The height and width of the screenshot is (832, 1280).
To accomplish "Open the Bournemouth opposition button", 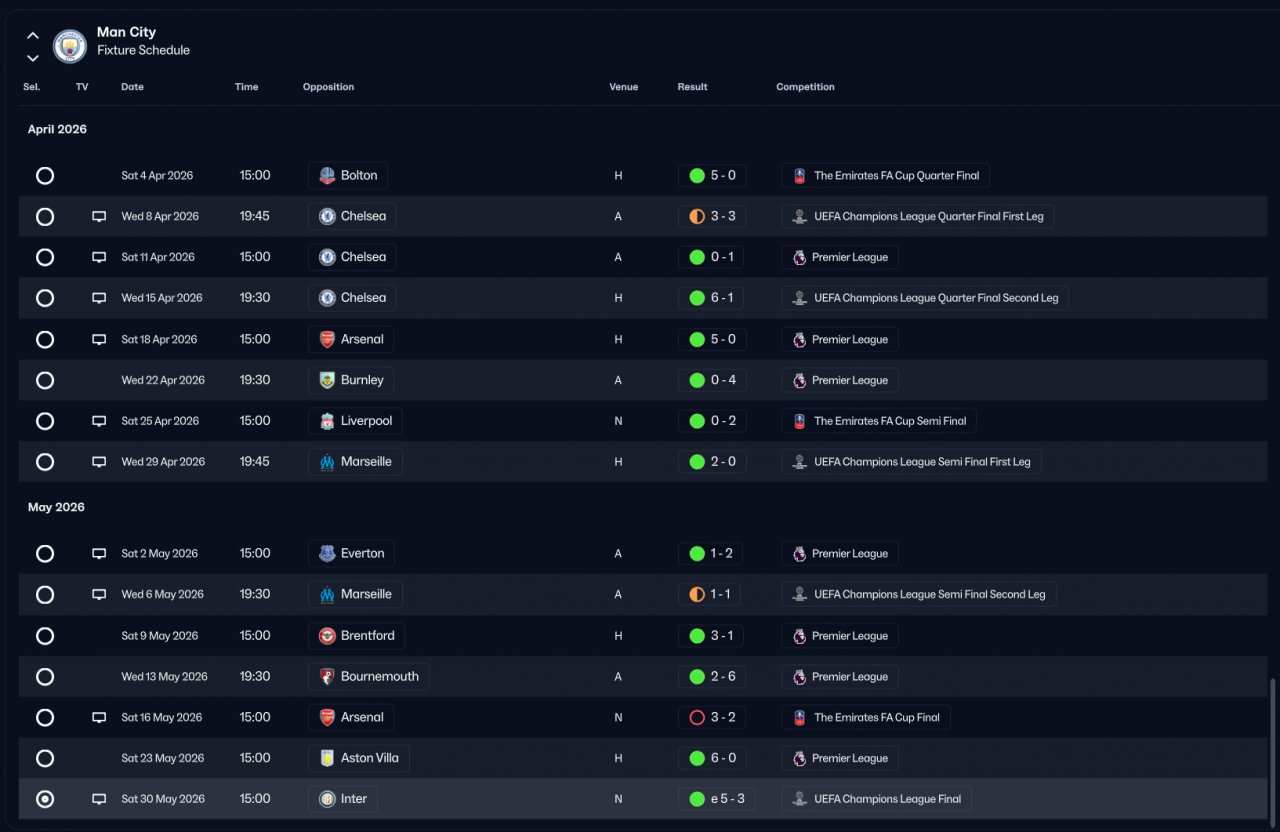I will [x=369, y=677].
